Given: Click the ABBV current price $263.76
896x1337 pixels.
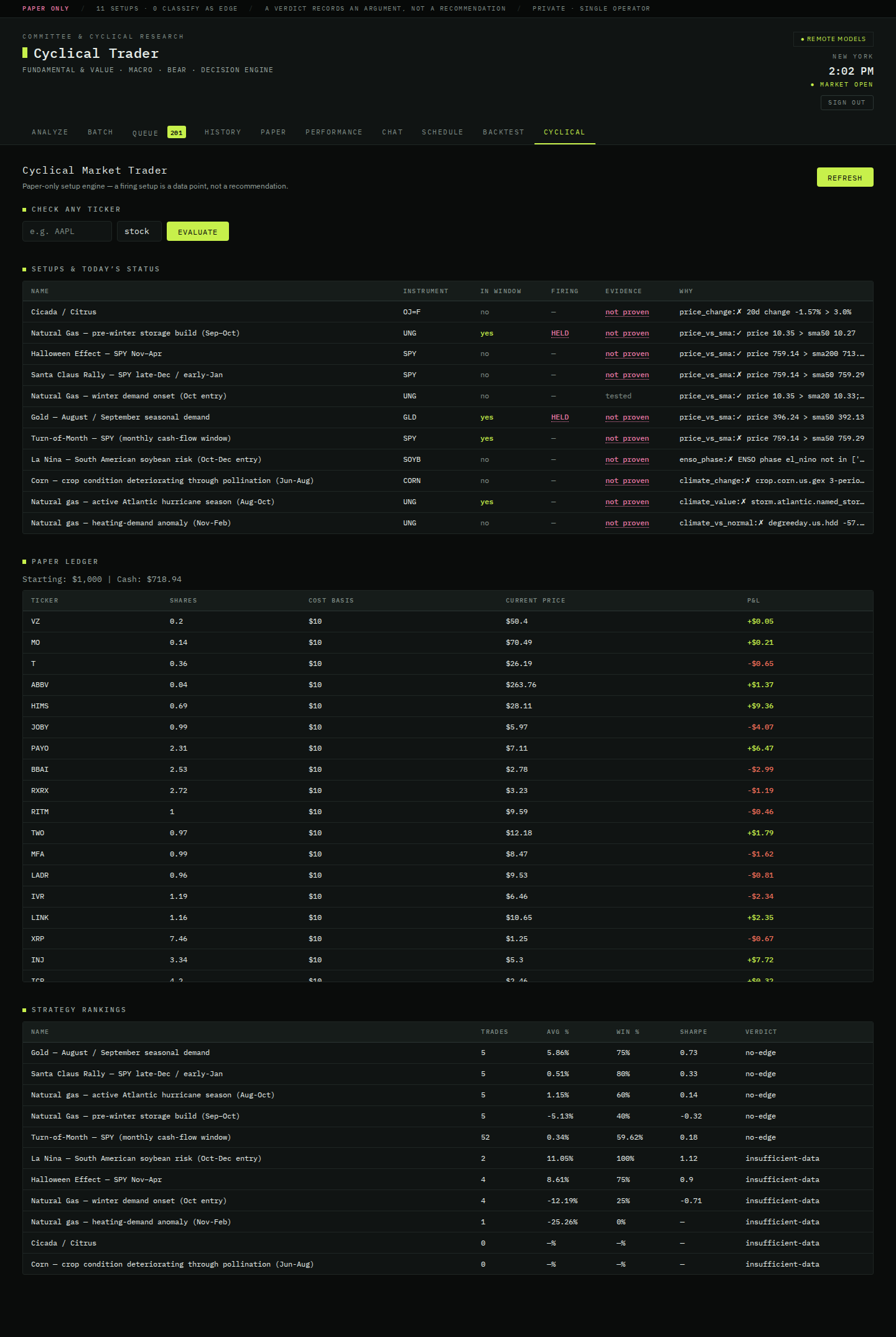Looking at the screenshot, I should (x=521, y=685).
